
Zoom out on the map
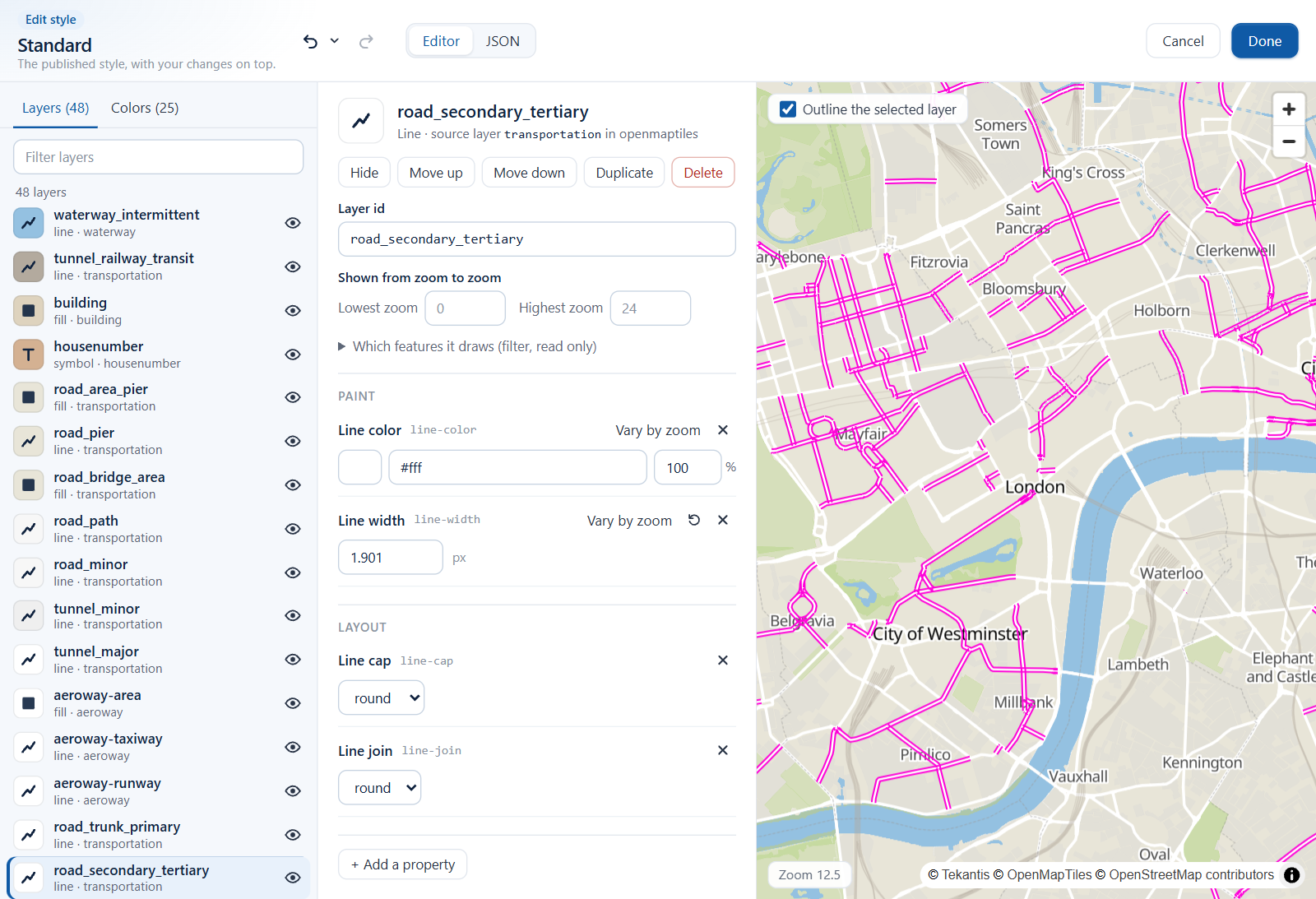tap(1289, 141)
